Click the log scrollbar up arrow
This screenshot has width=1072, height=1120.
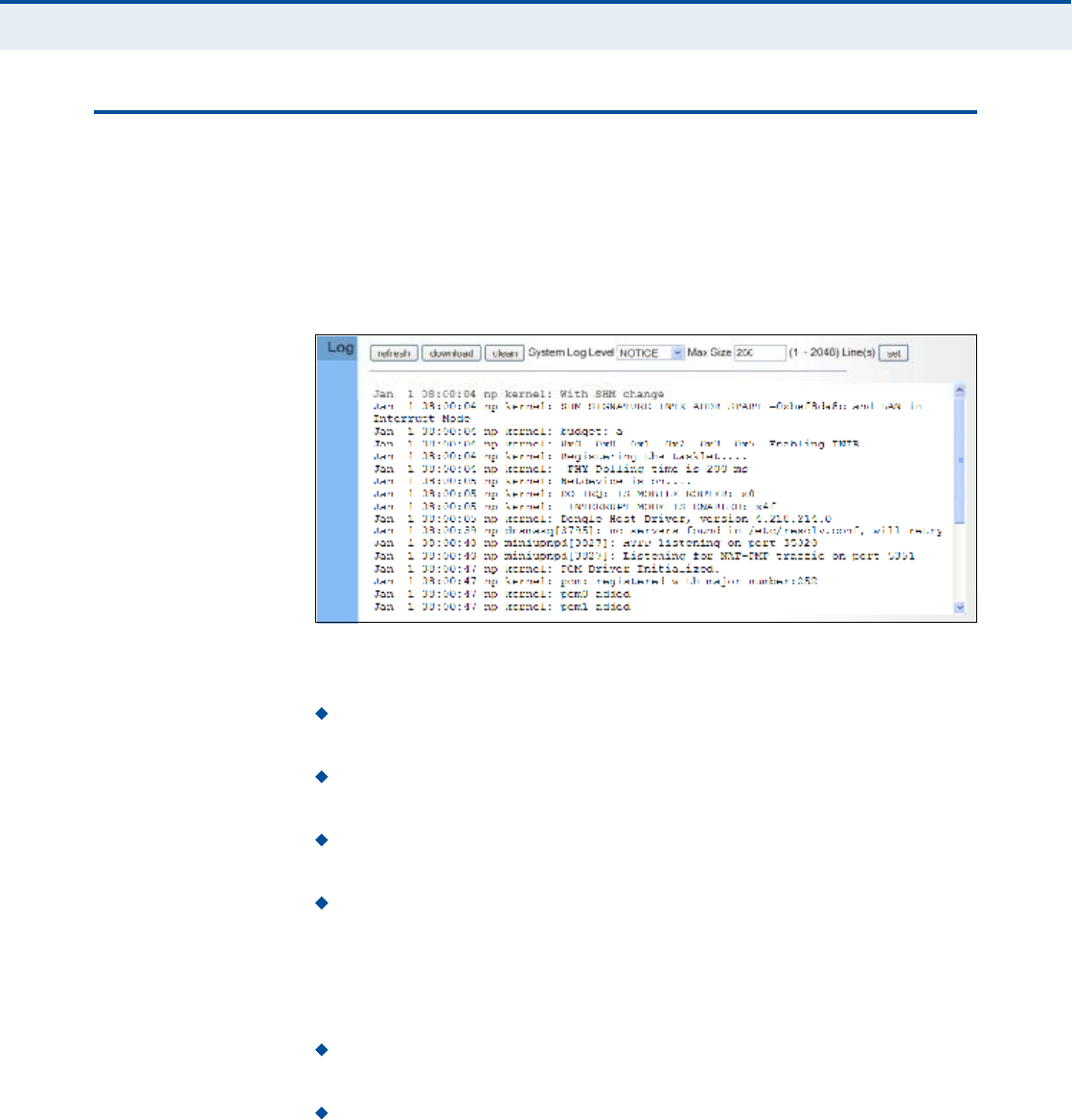[959, 391]
